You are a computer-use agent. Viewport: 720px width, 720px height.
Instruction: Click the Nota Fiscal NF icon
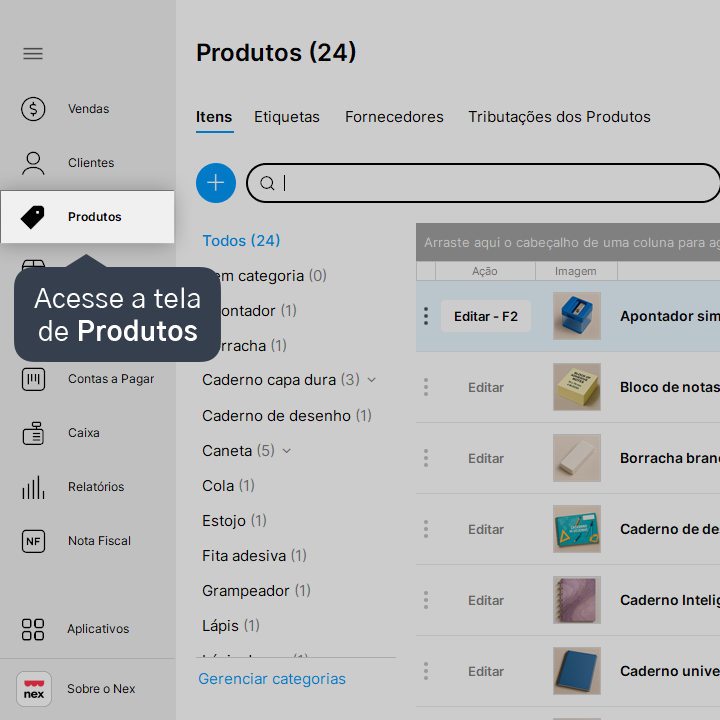33,541
